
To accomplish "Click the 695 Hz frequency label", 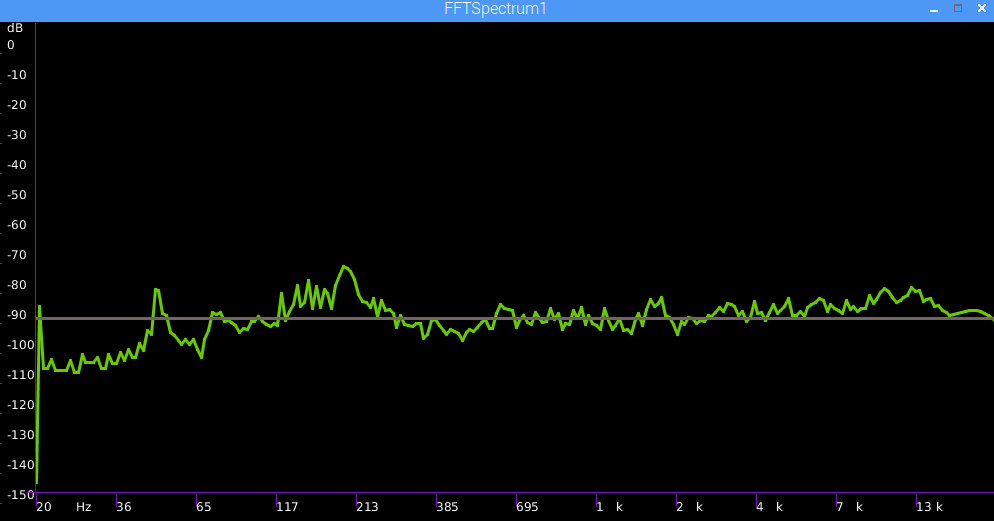I will (x=527, y=507).
